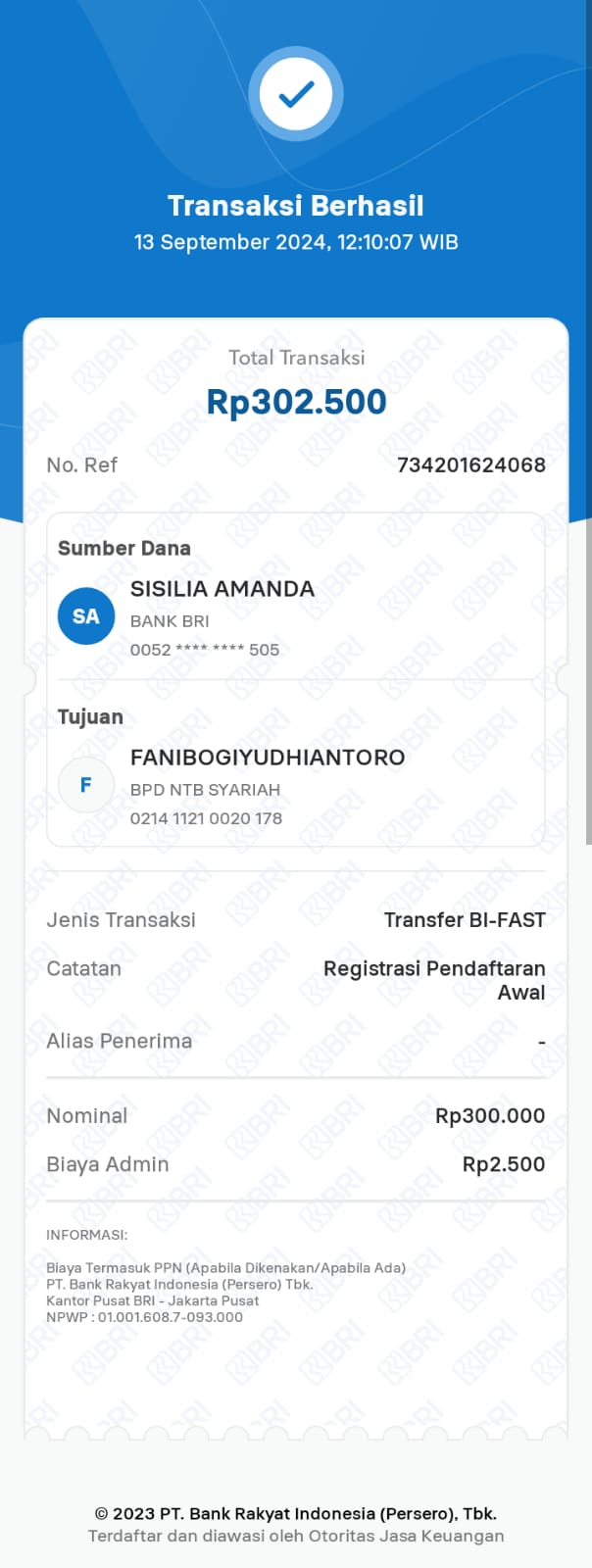The height and width of the screenshot is (1568, 592).
Task: Select the NPWP number in Informasi
Action: pos(169,1317)
